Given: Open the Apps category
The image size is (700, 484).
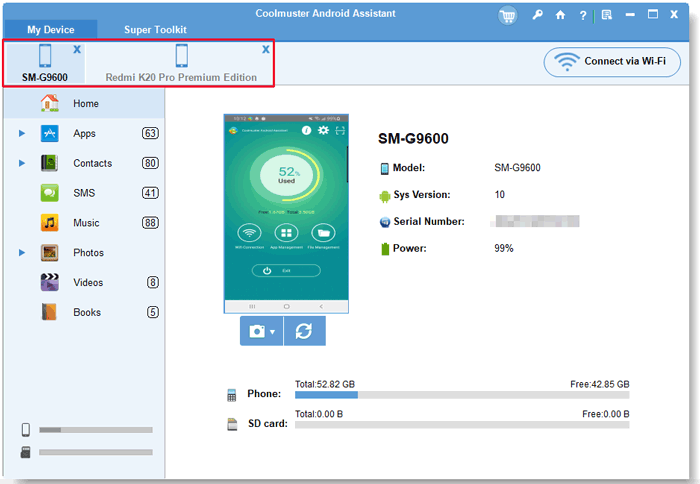Looking at the screenshot, I should [84, 134].
